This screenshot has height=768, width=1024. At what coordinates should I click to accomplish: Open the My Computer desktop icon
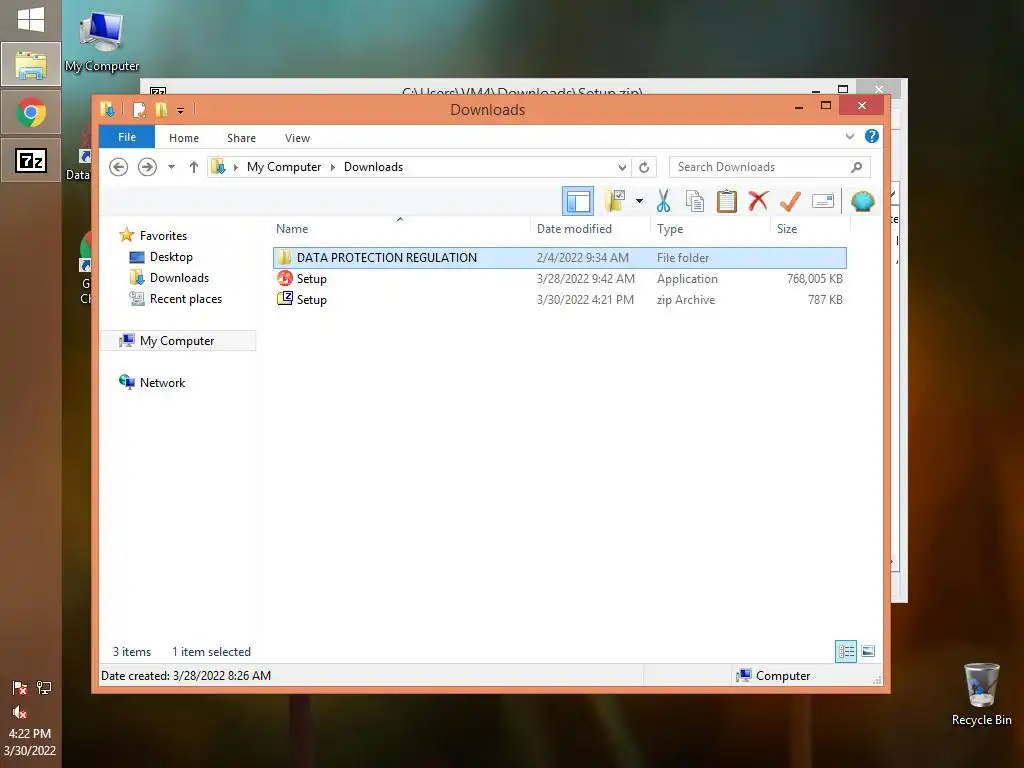tap(101, 41)
